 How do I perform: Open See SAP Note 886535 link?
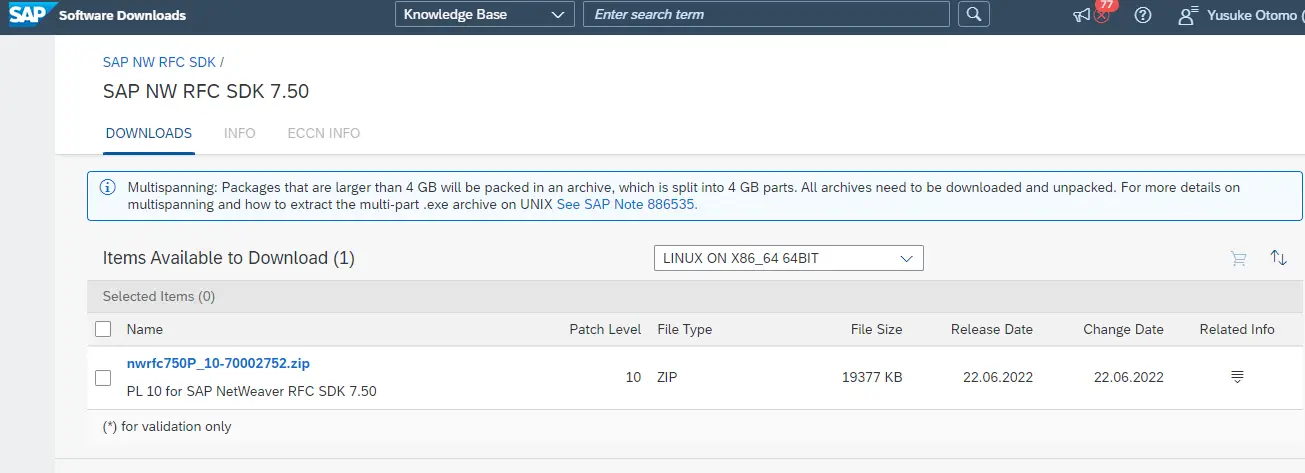[627, 204]
